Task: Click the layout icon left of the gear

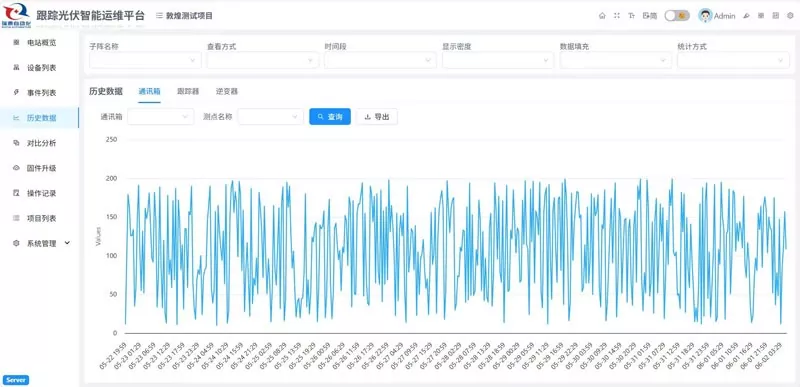Action: [x=776, y=16]
